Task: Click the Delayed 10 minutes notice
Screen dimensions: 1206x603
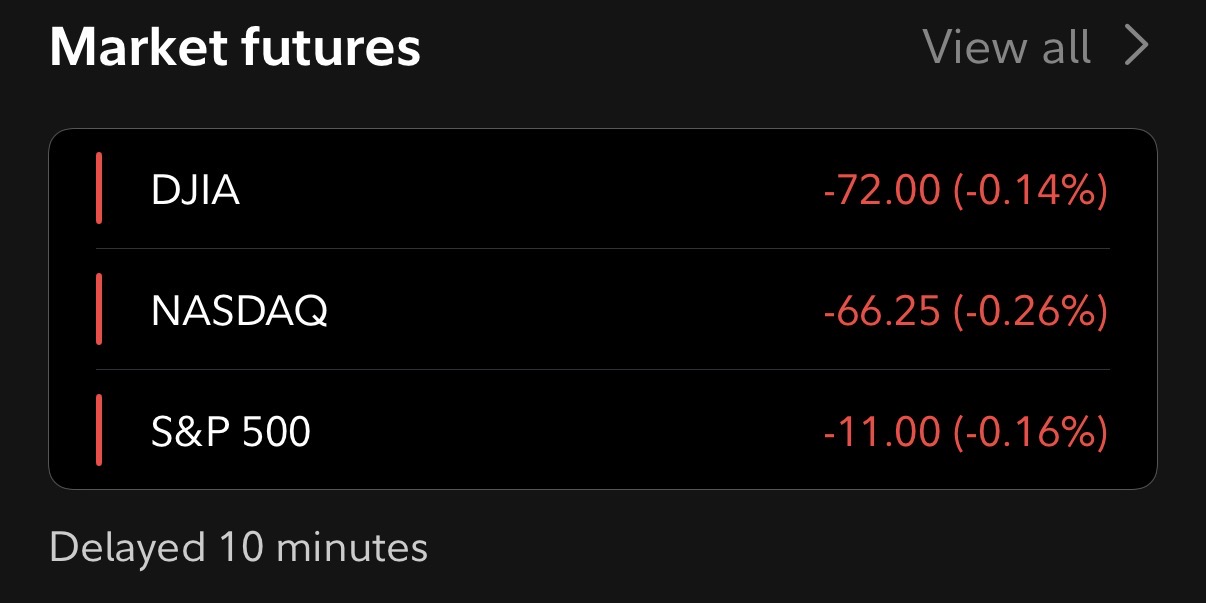Action: point(238,547)
